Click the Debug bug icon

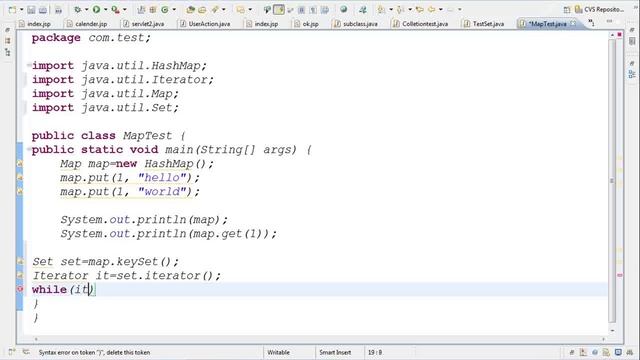click(78, 9)
